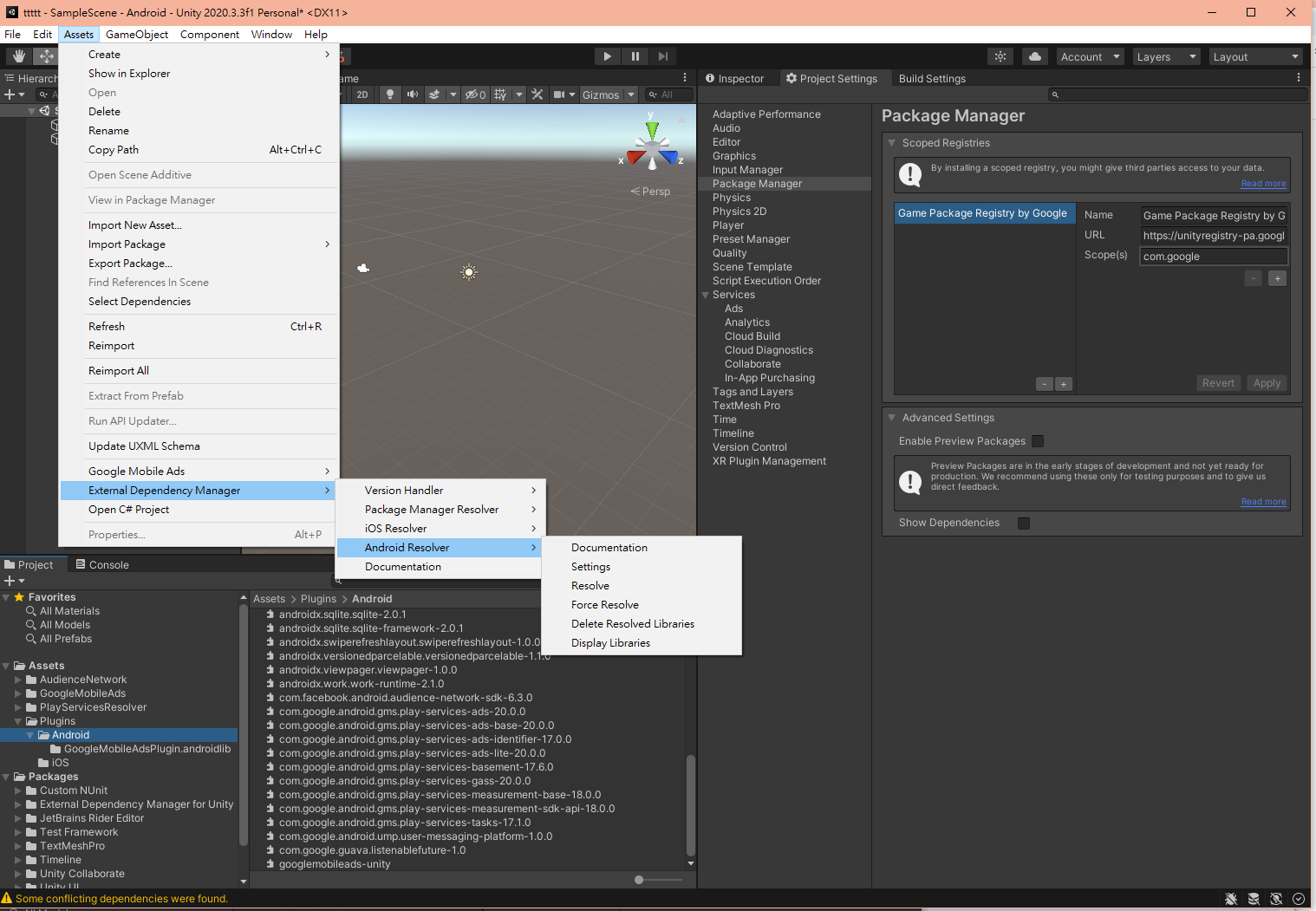Switch to the Console tab
This screenshot has width=1316, height=911.
[x=102, y=564]
